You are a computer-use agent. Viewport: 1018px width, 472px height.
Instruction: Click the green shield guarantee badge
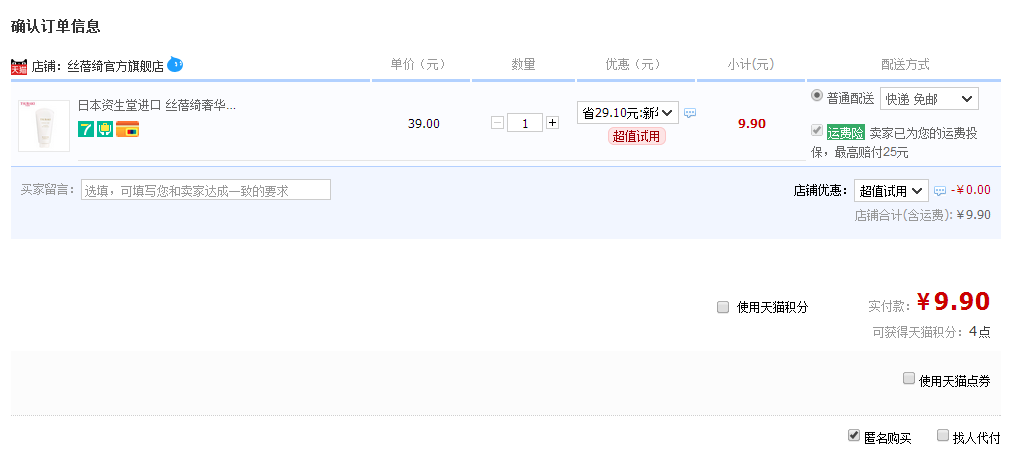coord(105,129)
